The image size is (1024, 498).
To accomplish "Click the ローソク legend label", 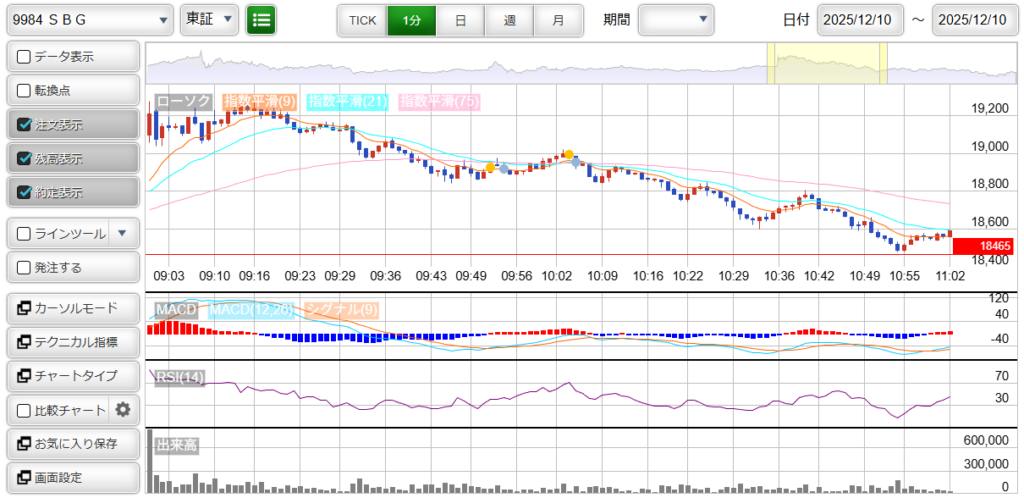I will pos(185,101).
